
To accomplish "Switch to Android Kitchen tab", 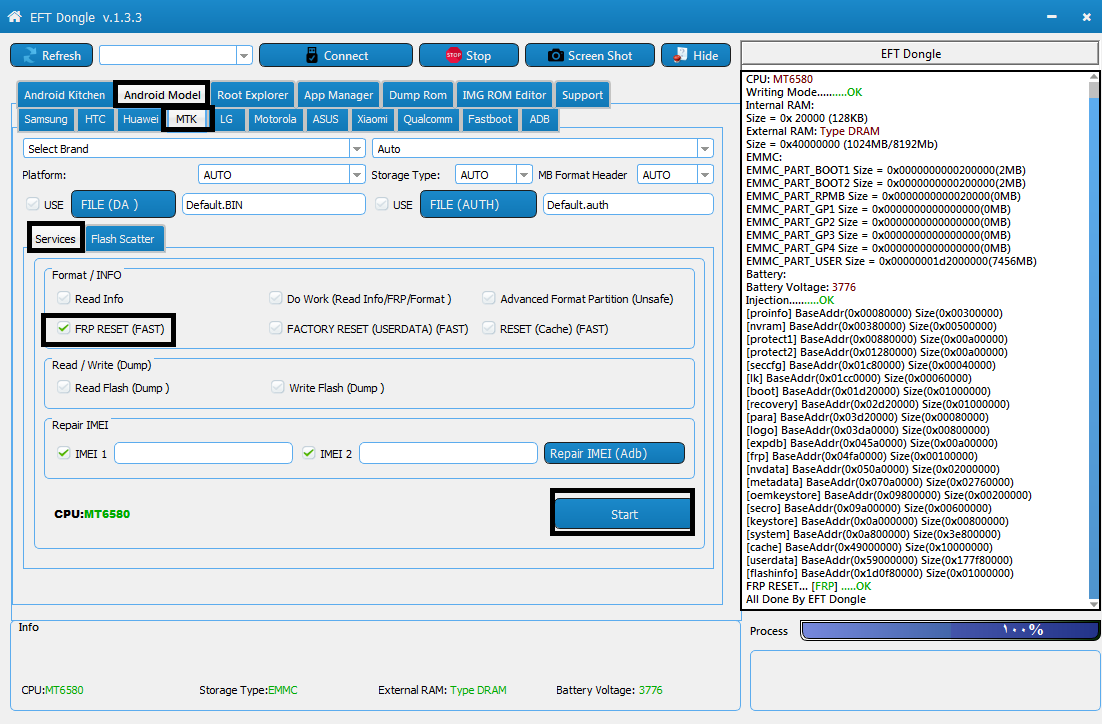I will click(65, 95).
